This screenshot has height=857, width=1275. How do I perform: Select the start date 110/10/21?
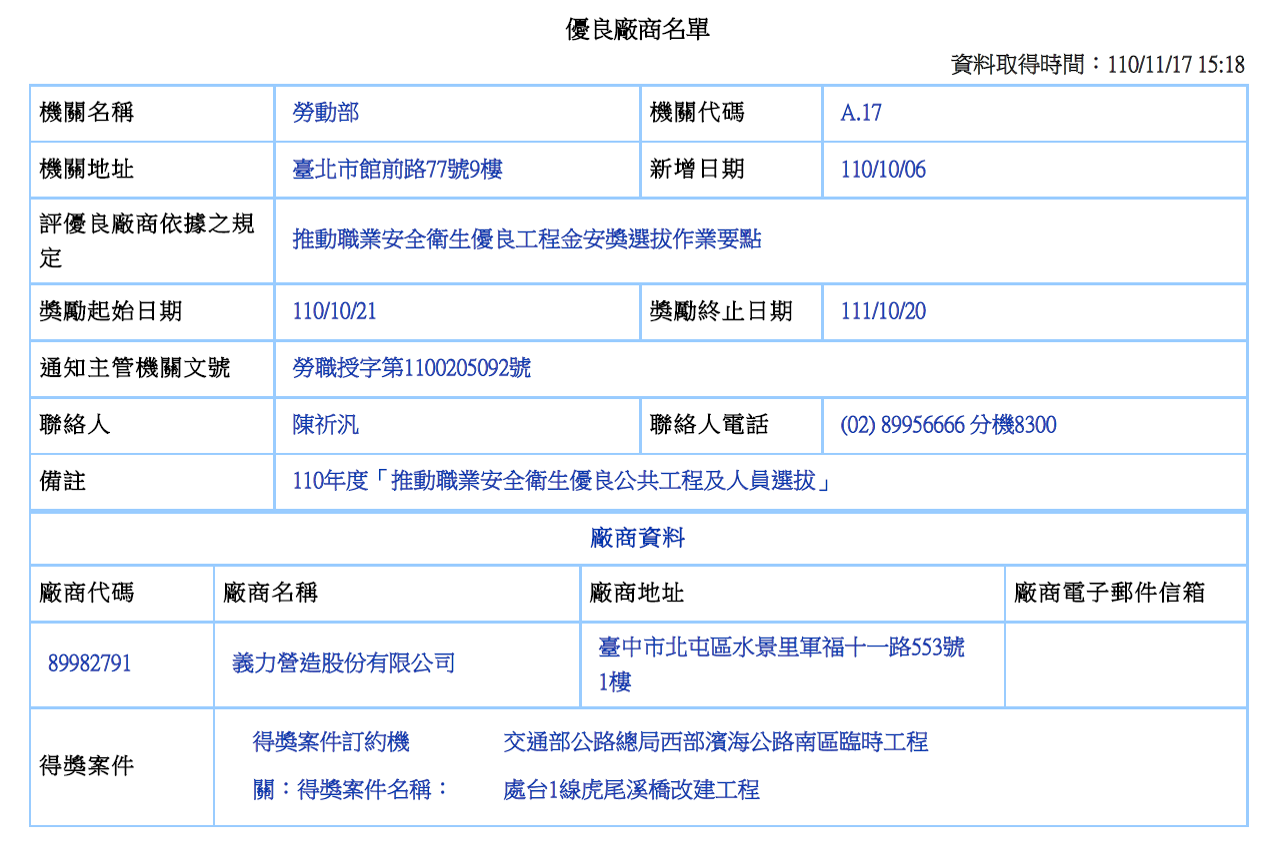(x=334, y=312)
